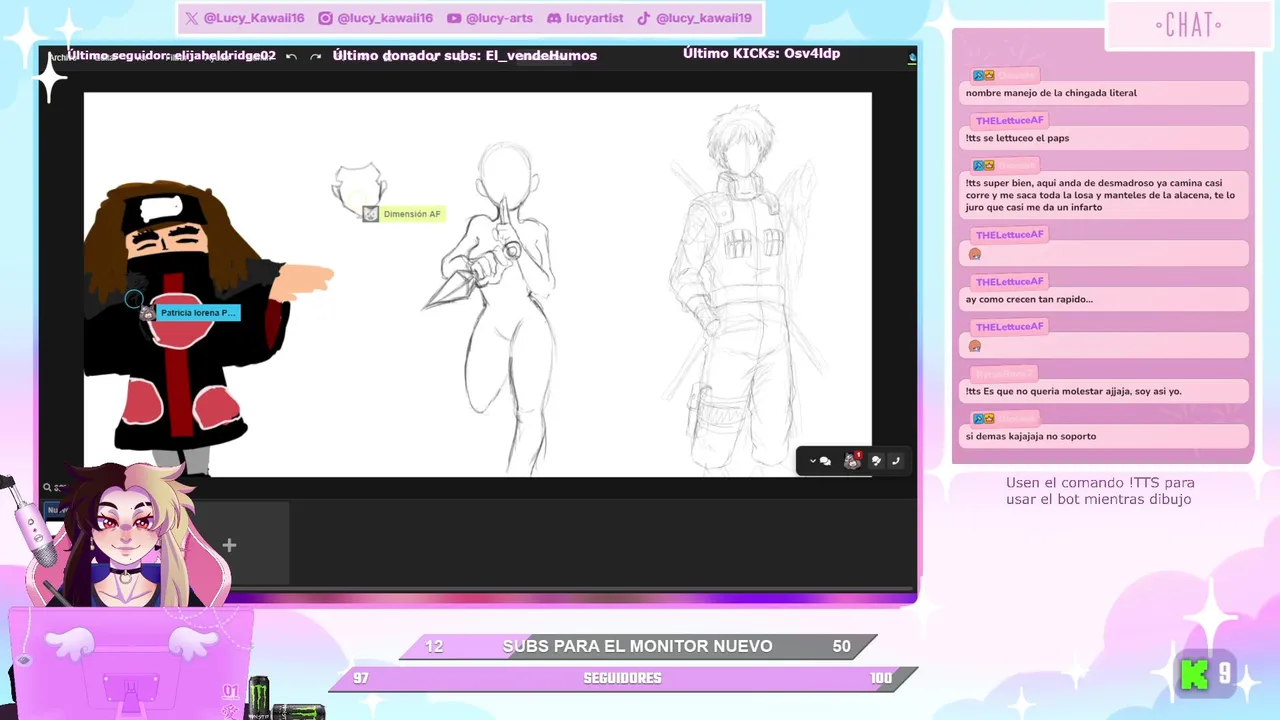Click the green Kick logo badge
Screen dimensions: 1280x720
tap(1194, 675)
